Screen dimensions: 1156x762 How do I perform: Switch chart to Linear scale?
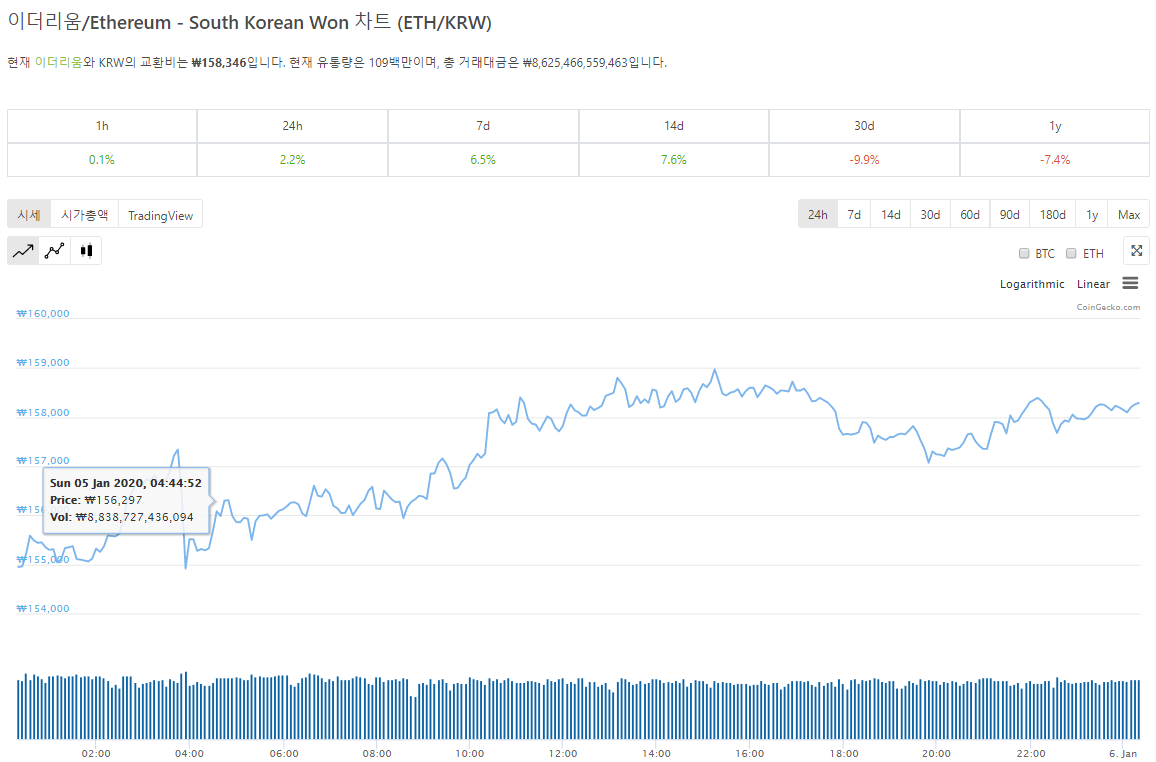click(x=1093, y=285)
